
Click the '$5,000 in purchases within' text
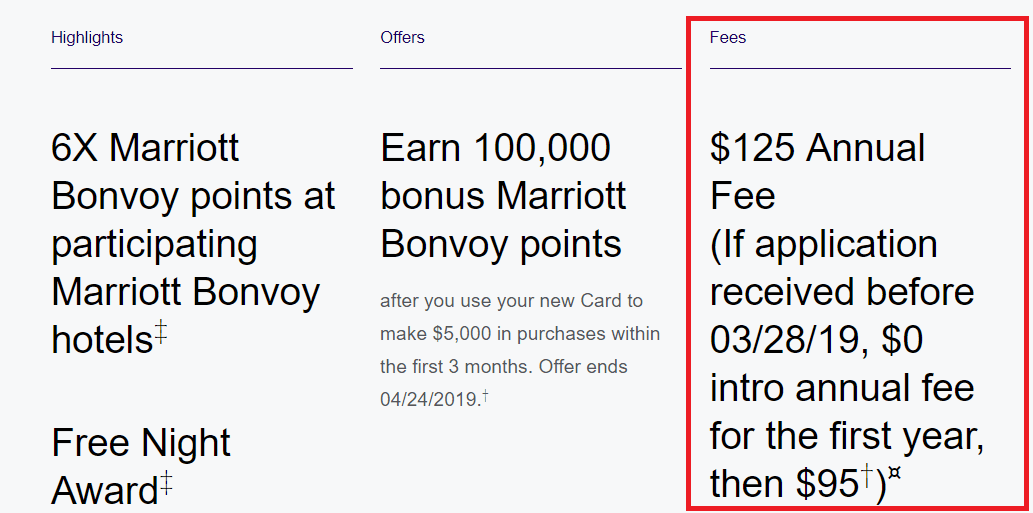point(546,334)
